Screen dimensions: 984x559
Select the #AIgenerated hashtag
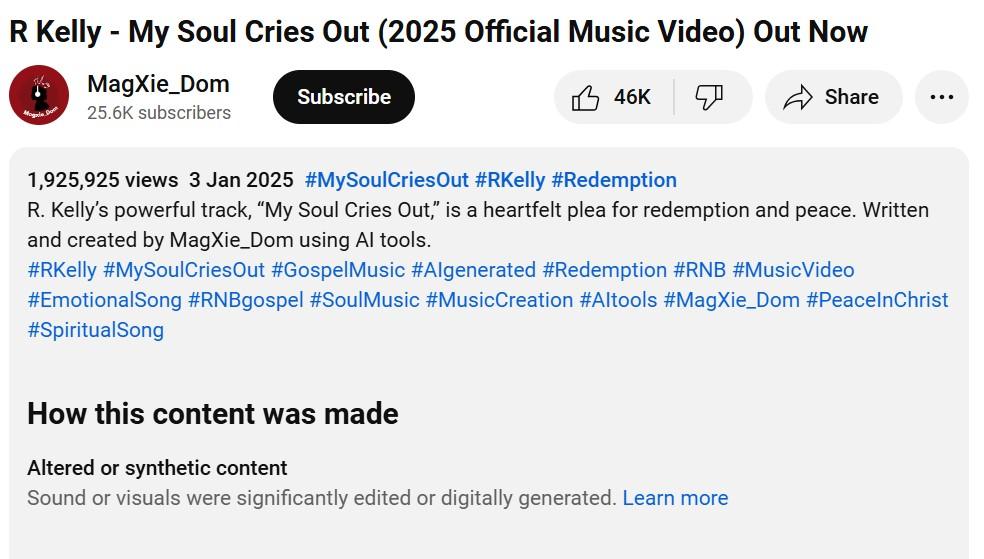474,270
